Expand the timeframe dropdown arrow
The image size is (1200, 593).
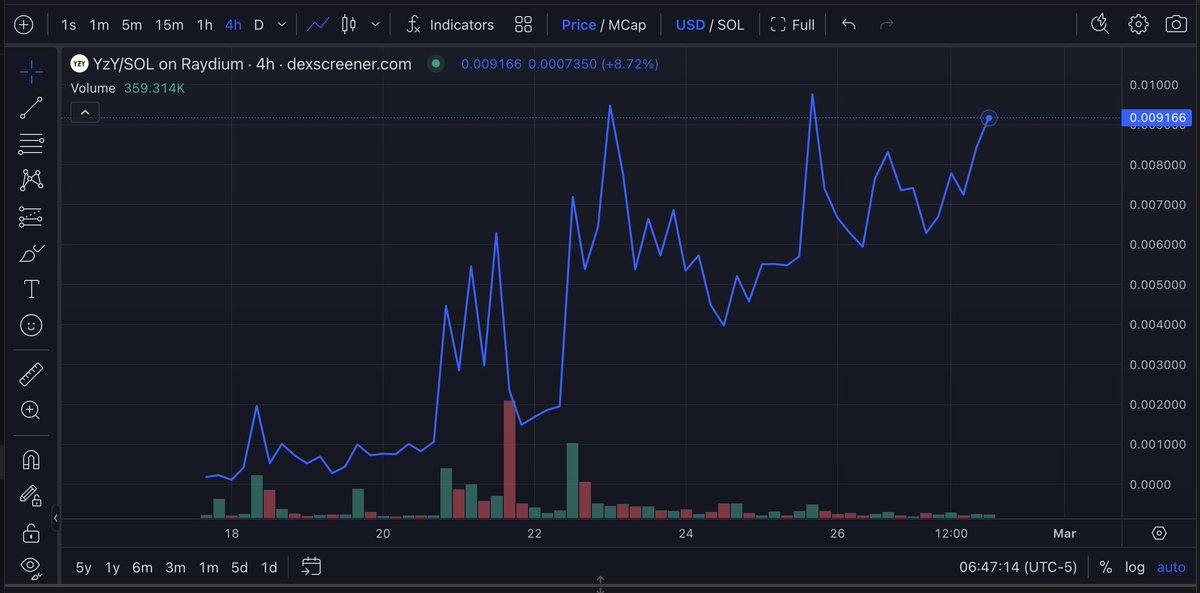[x=283, y=24]
